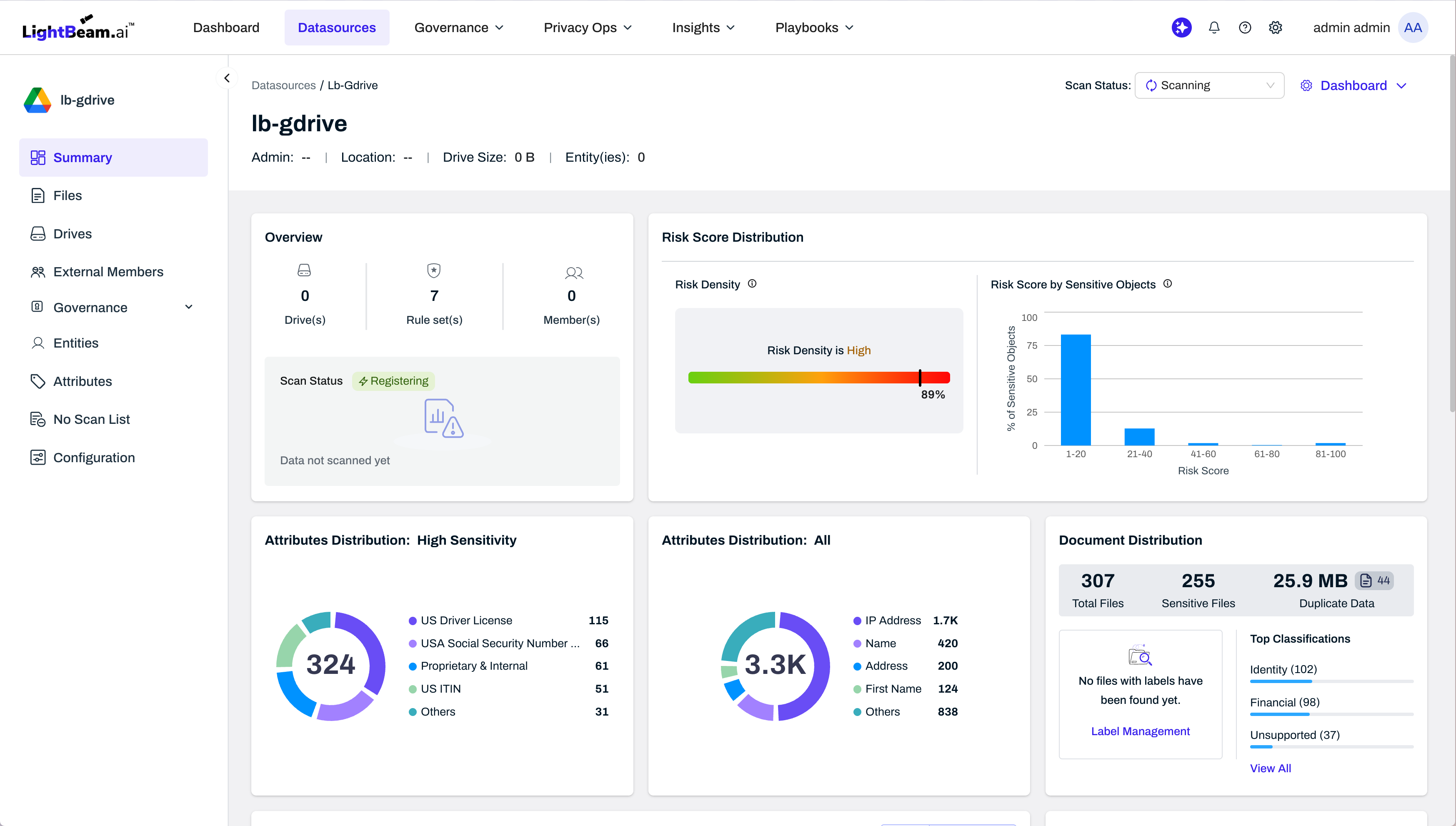1456x826 pixels.
Task: Open the Playbooks menu
Action: (x=814, y=28)
